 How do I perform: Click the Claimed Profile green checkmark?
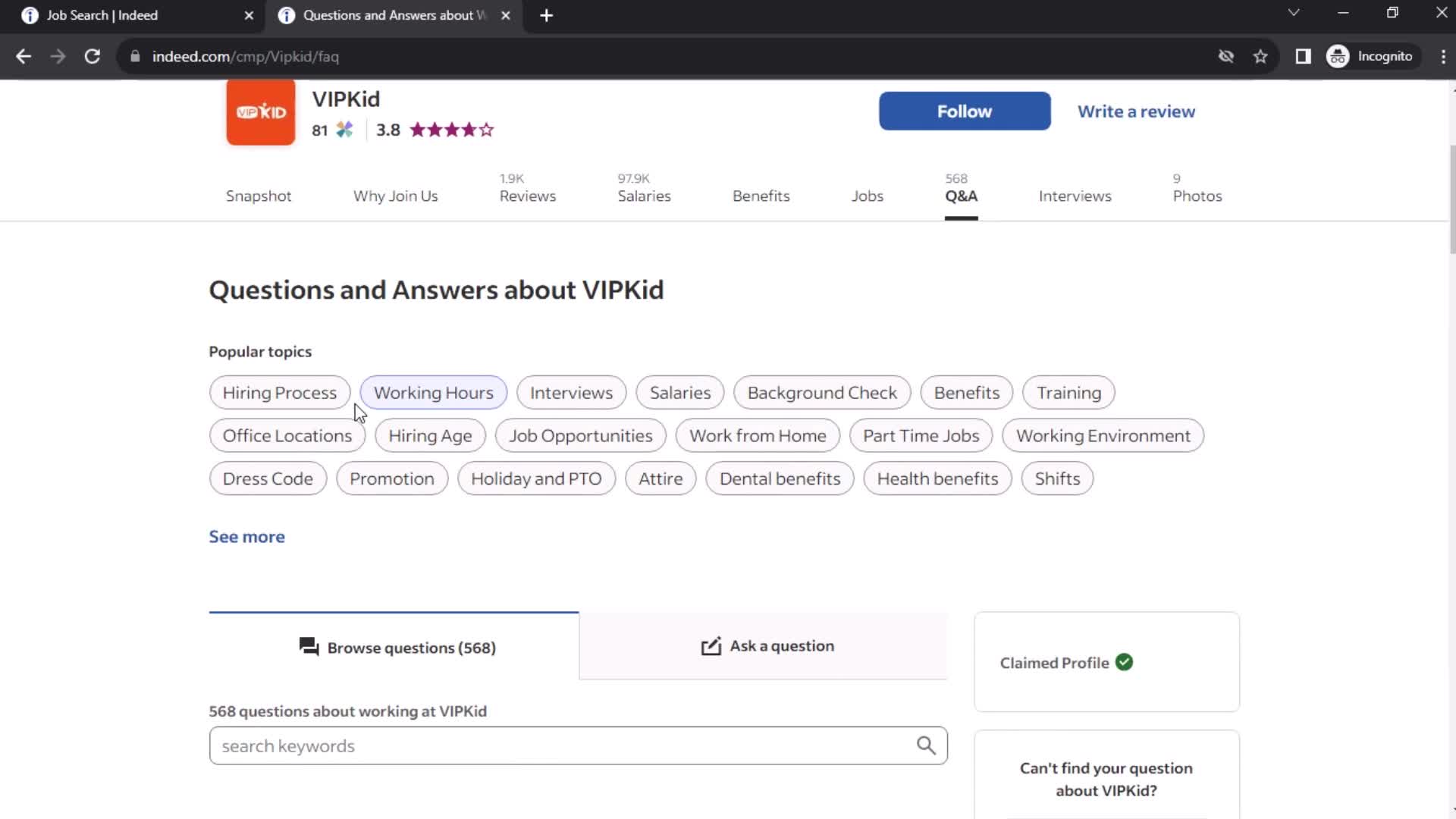(x=1124, y=662)
